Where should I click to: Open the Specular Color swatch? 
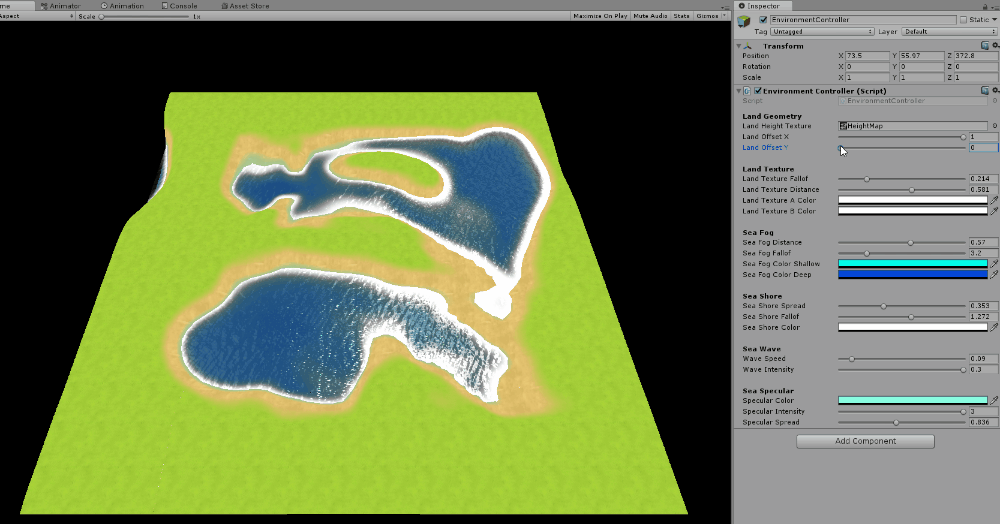click(913, 400)
